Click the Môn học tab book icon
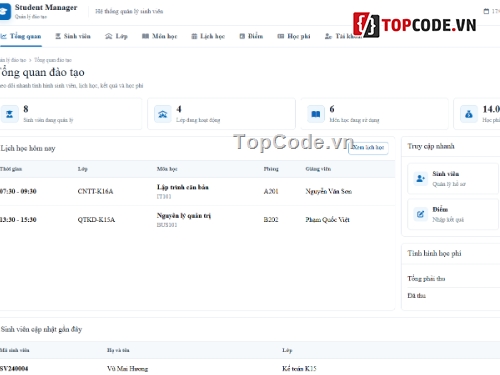500x375 pixels. point(145,36)
